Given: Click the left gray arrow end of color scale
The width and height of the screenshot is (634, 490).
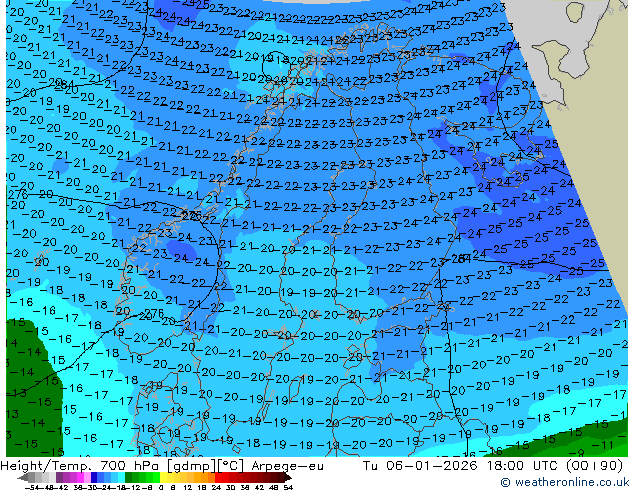Looking at the screenshot, I should pyautogui.click(x=23, y=477).
